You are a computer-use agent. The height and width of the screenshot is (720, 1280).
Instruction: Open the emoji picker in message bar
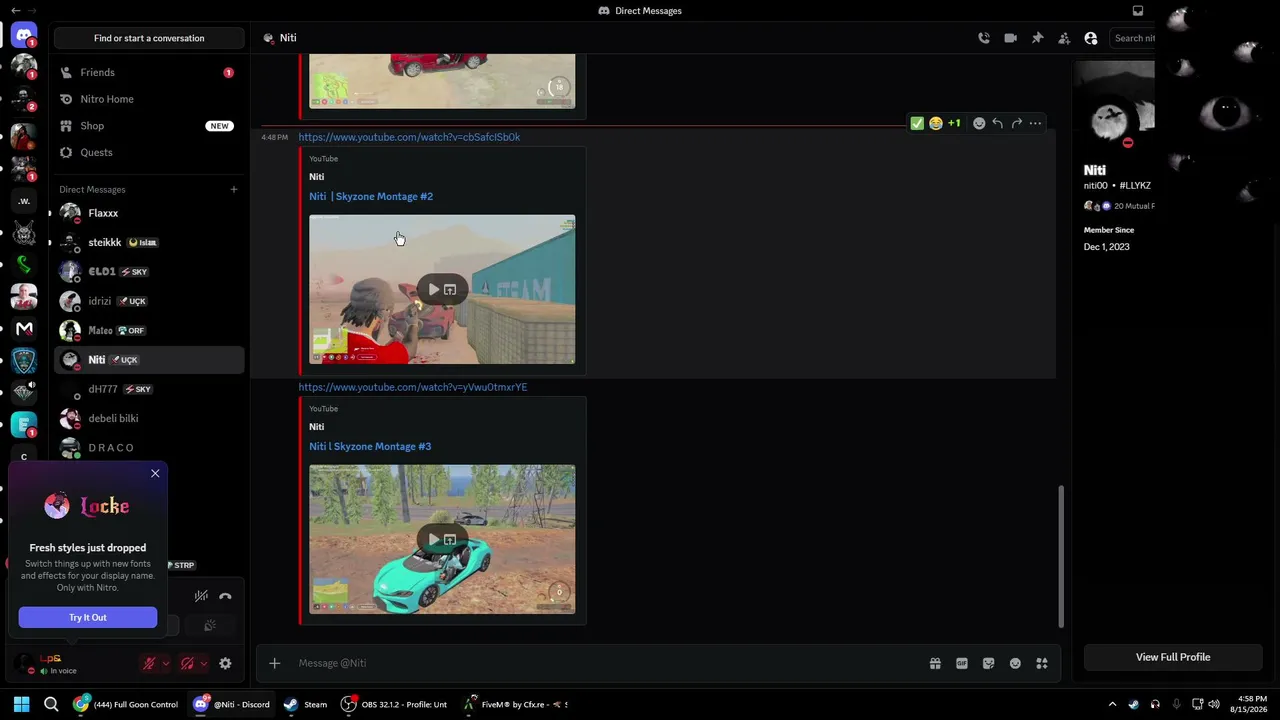pyautogui.click(x=1015, y=663)
